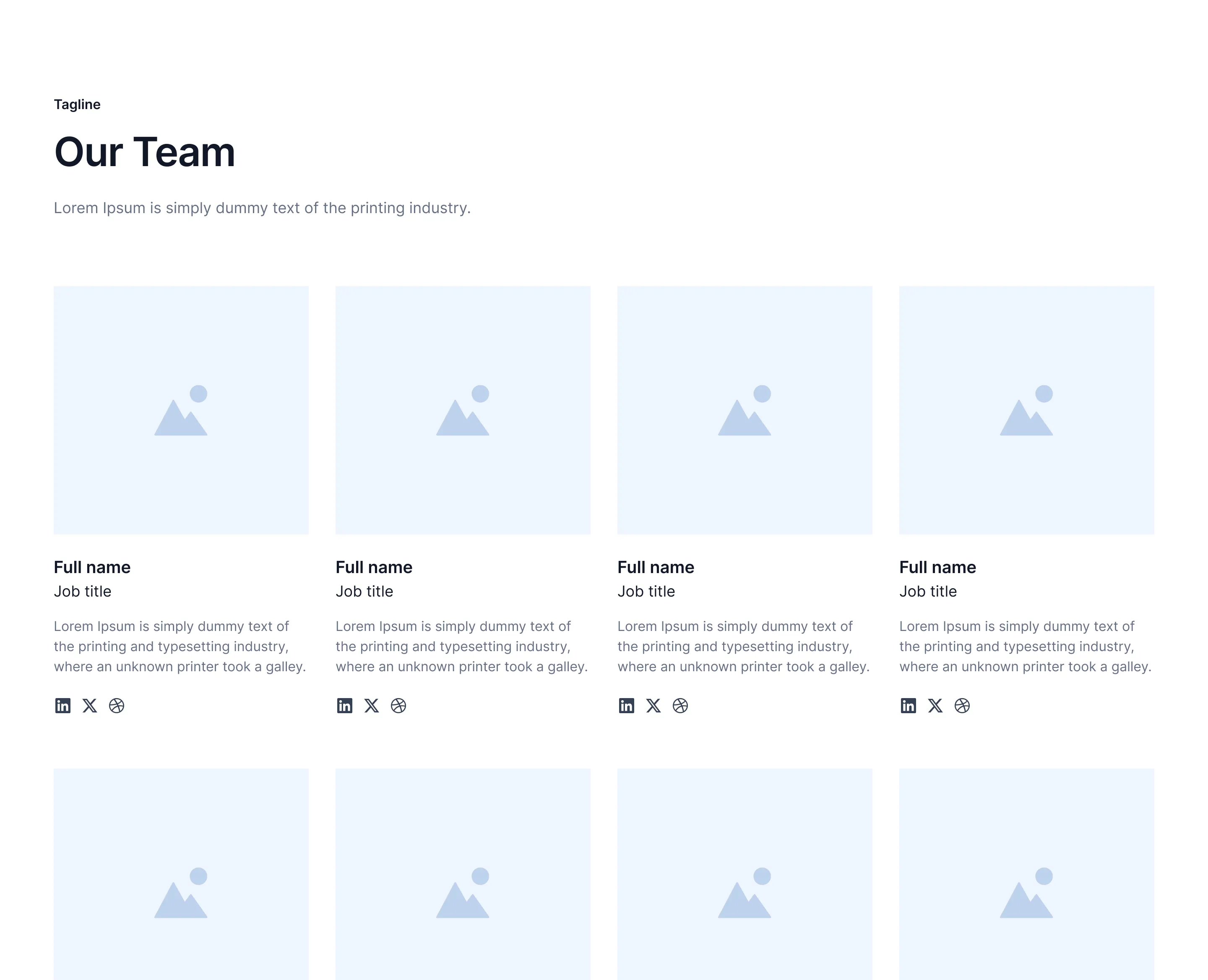Screen dimensions: 1208x980
Task: Select first team member's photo placeholder, top row
Action: pyautogui.click(x=181, y=410)
